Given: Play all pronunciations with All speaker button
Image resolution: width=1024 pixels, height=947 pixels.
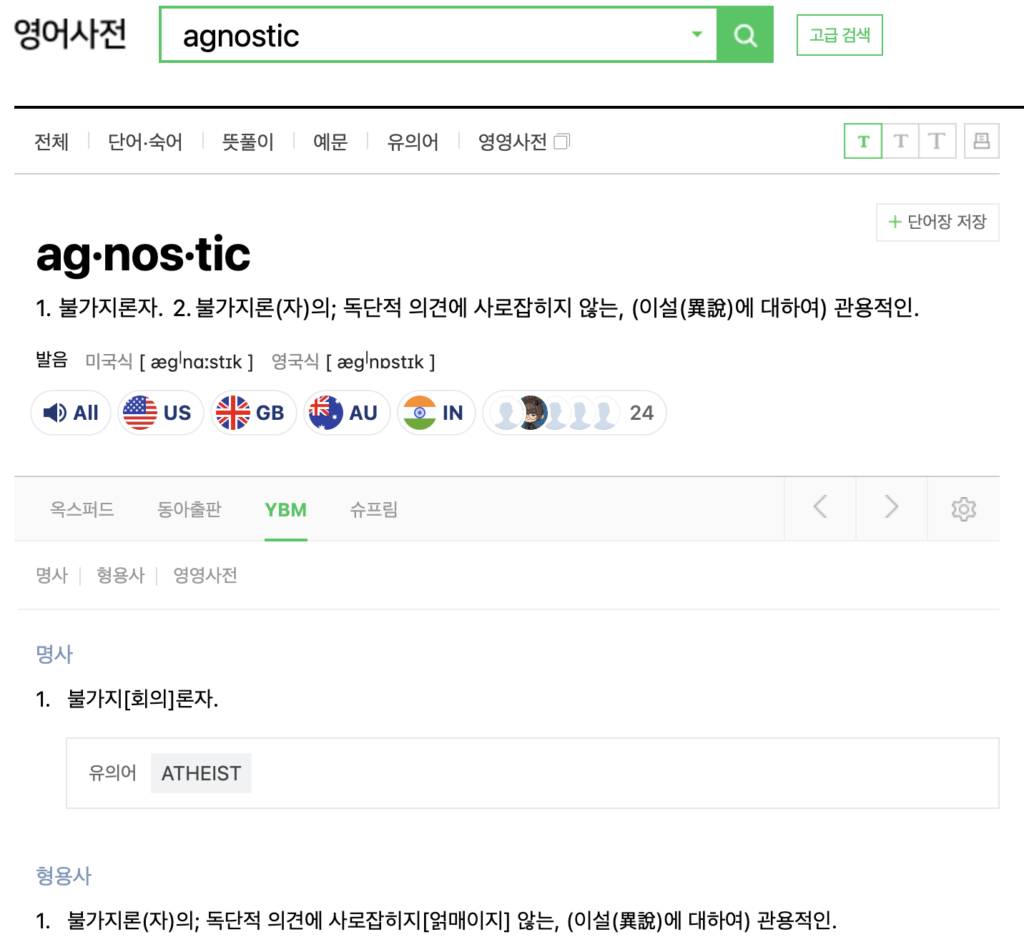Looking at the screenshot, I should click(71, 413).
